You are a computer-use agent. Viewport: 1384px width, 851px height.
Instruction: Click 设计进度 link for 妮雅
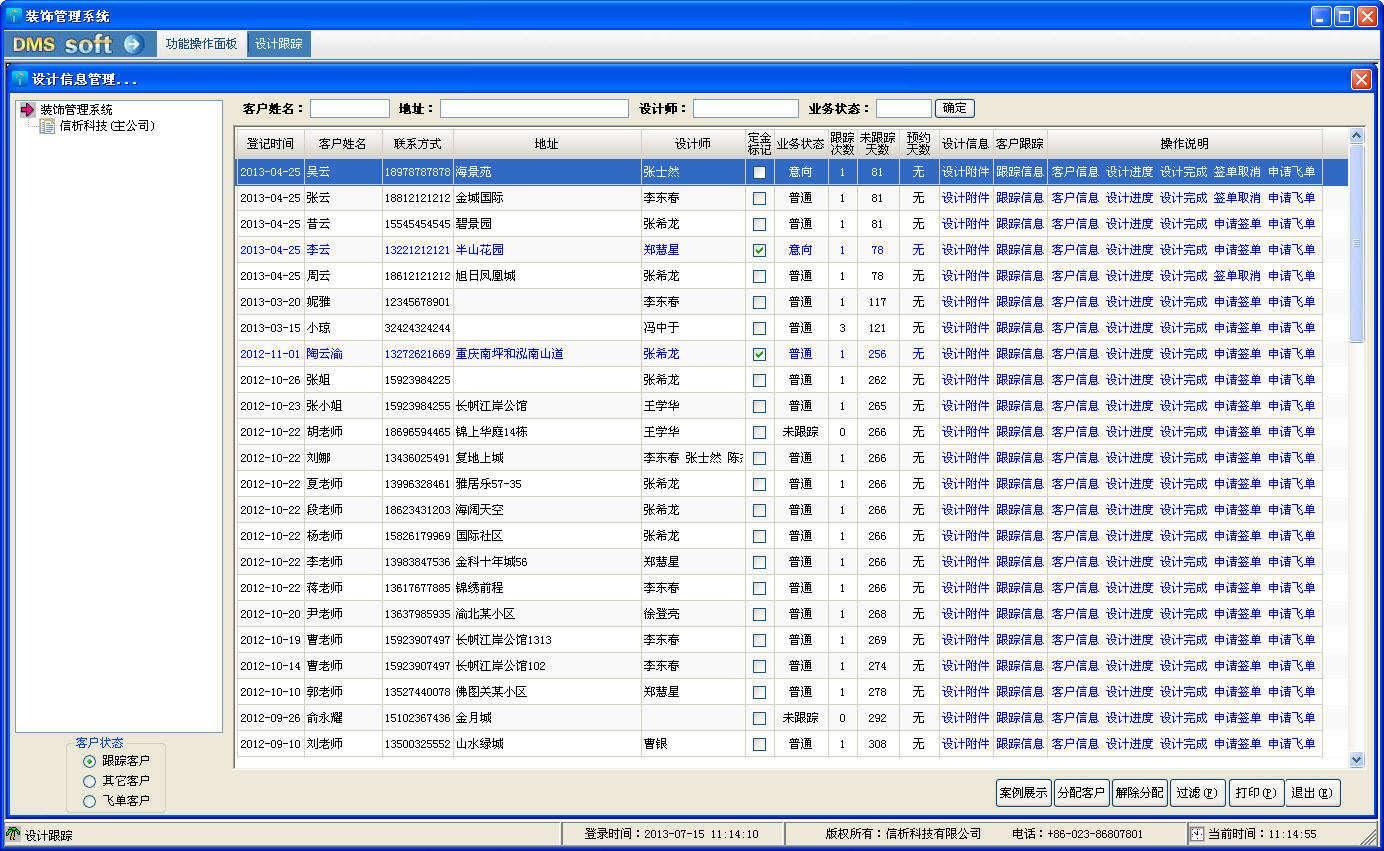(1129, 302)
